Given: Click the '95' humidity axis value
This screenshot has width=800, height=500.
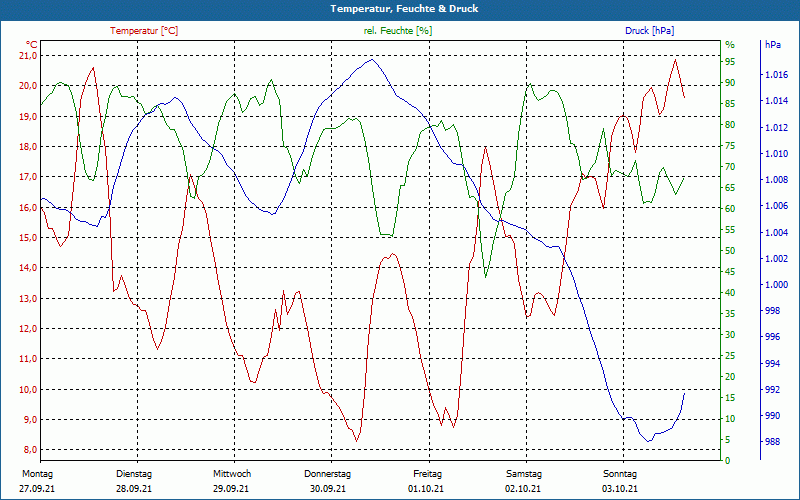Looking at the screenshot, I should [730, 62].
